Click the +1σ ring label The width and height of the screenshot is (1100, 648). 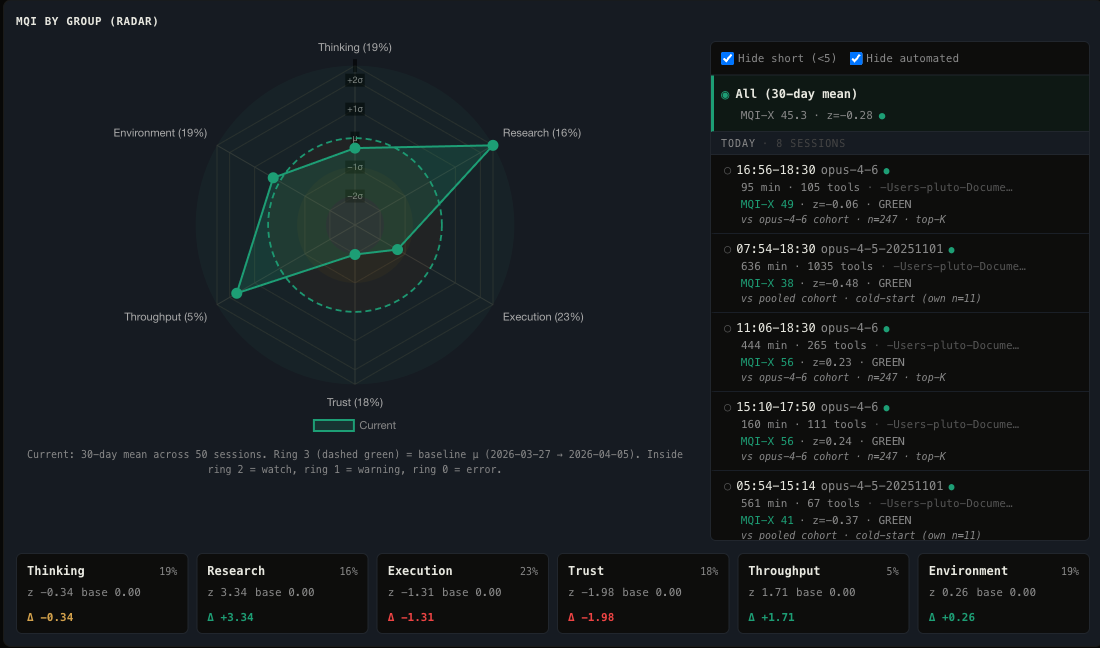tap(355, 109)
